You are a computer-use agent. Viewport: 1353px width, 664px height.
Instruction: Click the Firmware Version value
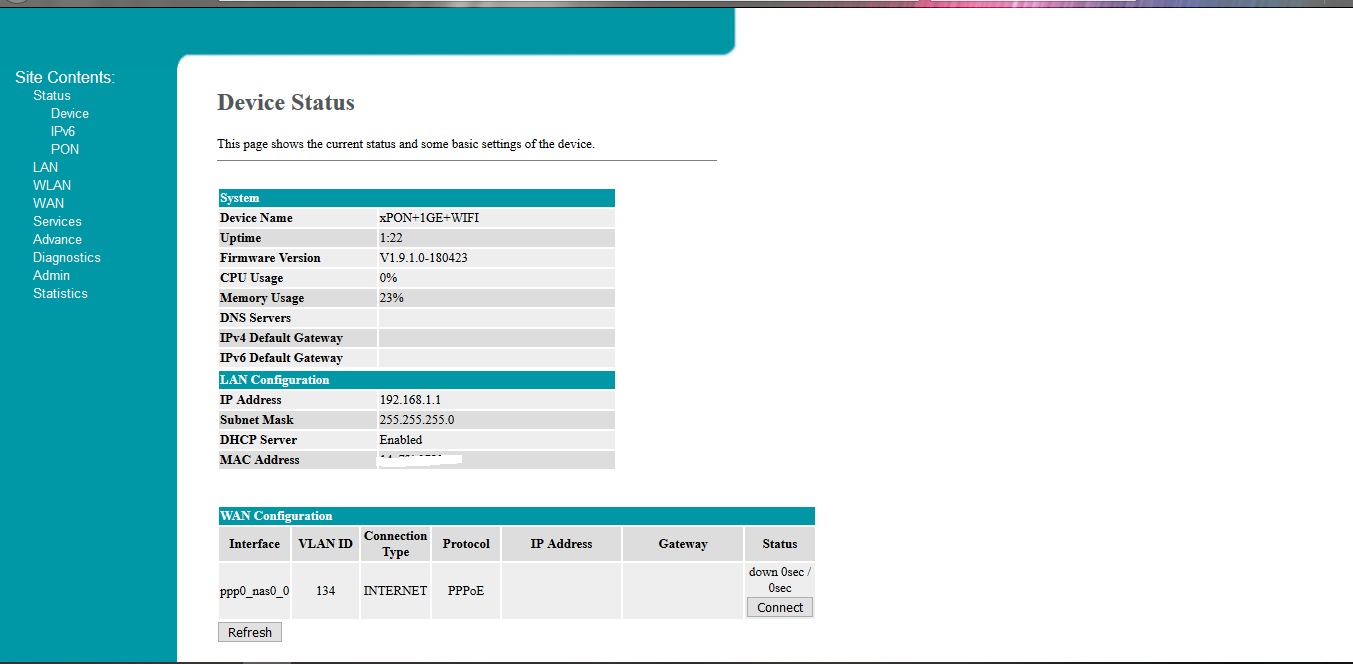423,258
